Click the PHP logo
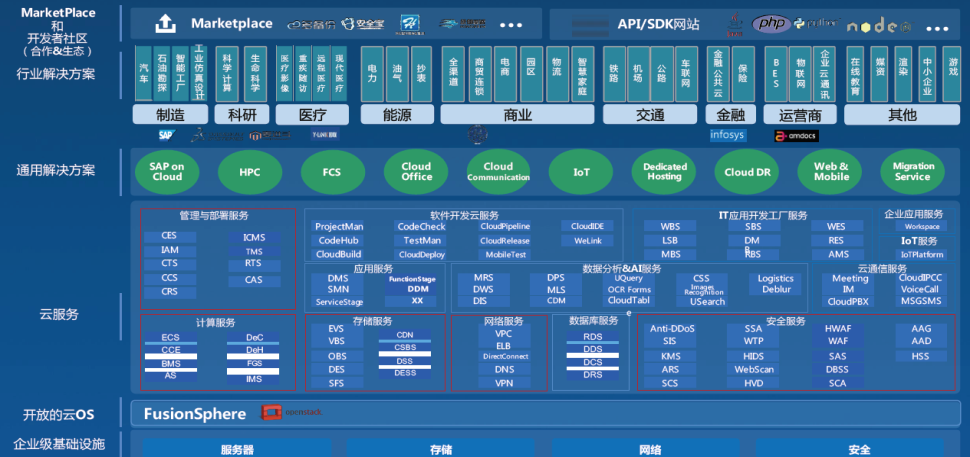 click(x=771, y=23)
